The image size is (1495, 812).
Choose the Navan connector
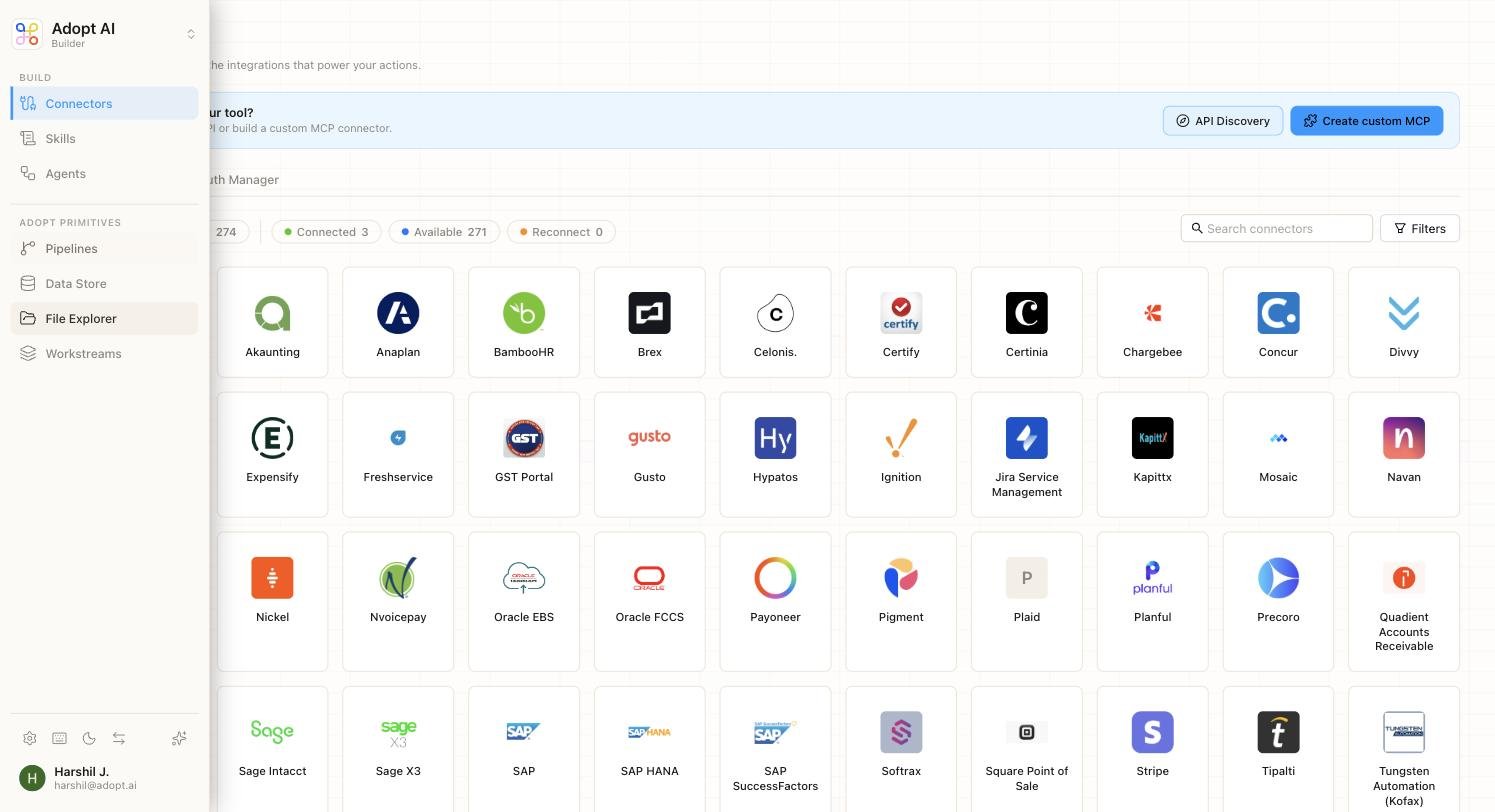[1404, 454]
